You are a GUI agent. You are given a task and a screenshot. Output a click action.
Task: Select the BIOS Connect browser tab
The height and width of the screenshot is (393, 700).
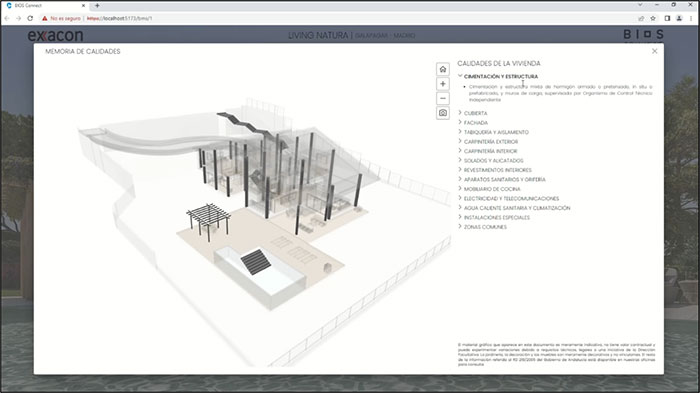tap(45, 5)
